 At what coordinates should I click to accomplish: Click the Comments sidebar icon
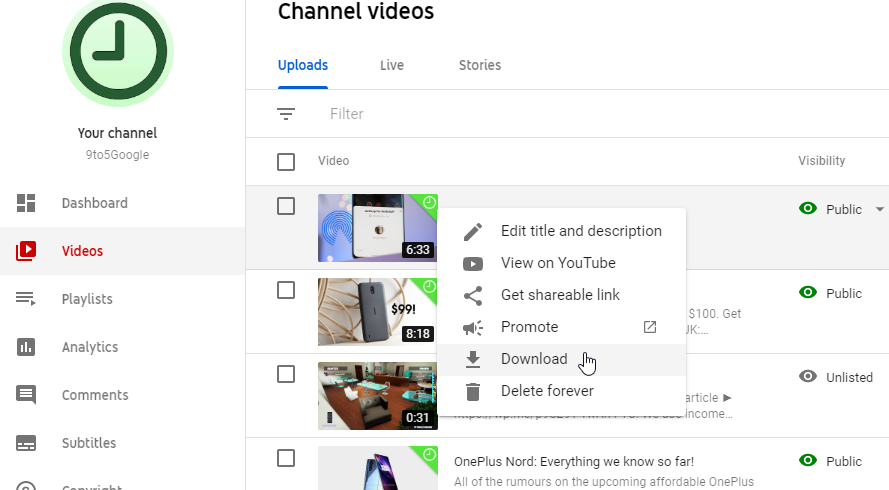pyautogui.click(x=26, y=395)
